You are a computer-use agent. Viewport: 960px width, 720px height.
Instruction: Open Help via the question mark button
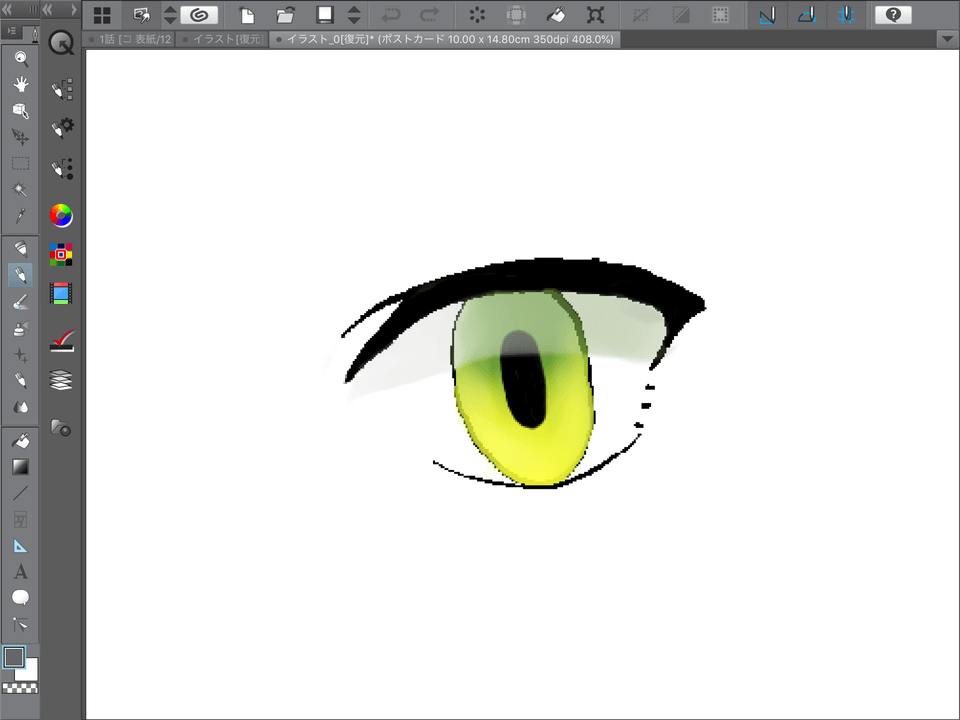tap(893, 15)
